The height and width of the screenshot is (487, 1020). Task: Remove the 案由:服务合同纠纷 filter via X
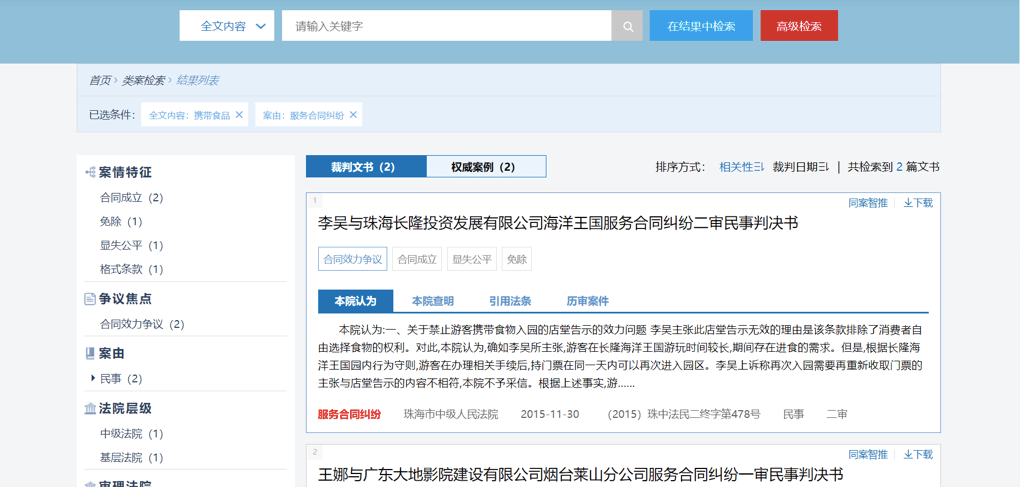(x=353, y=114)
